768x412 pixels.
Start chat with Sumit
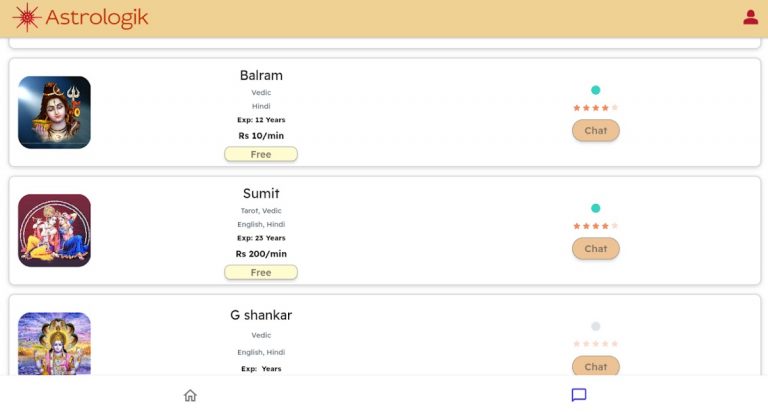(x=596, y=249)
